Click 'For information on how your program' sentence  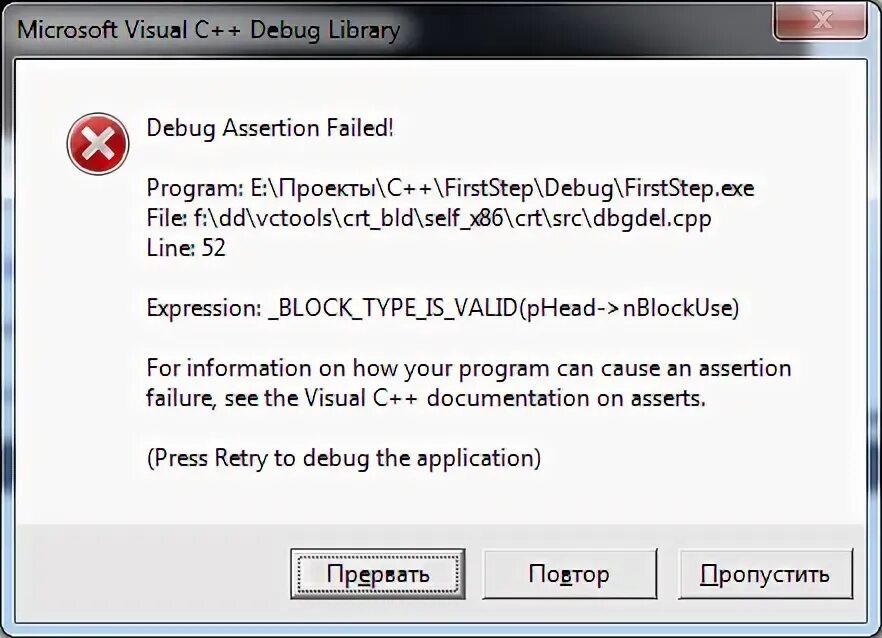coord(468,368)
